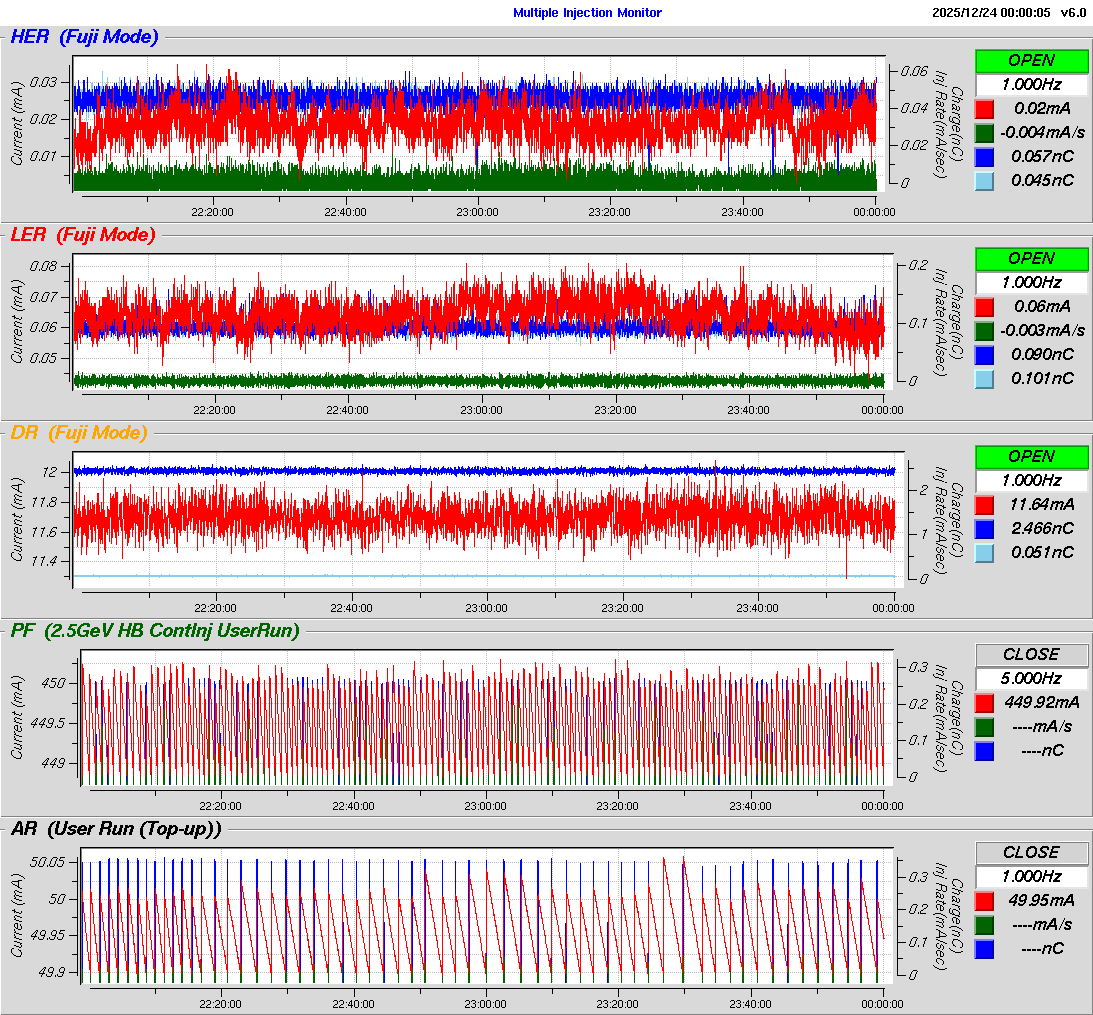The height and width of the screenshot is (1015, 1093).
Task: Click the green swatch beside HER -0.004mA/s
Action: pos(985,133)
